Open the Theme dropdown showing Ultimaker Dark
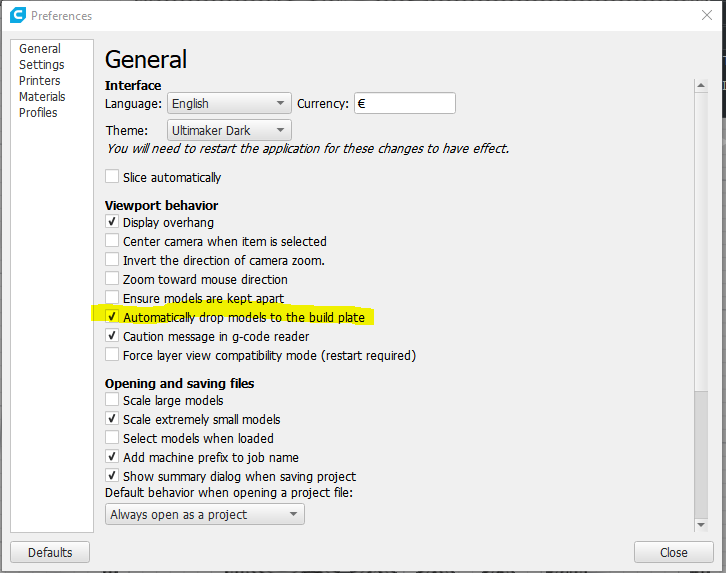This screenshot has height=573, width=726. [x=229, y=130]
